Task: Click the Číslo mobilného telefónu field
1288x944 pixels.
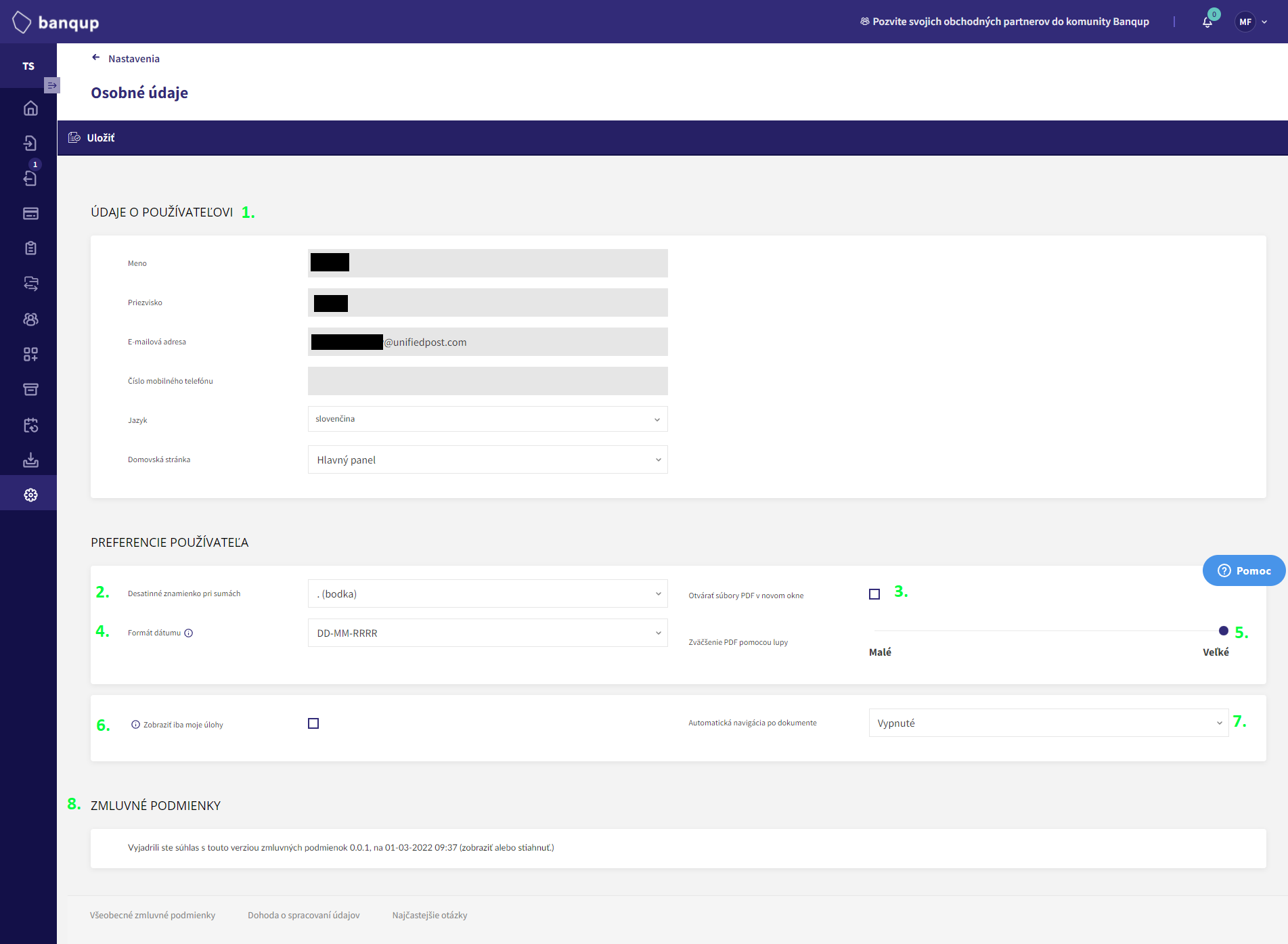Action: (487, 381)
